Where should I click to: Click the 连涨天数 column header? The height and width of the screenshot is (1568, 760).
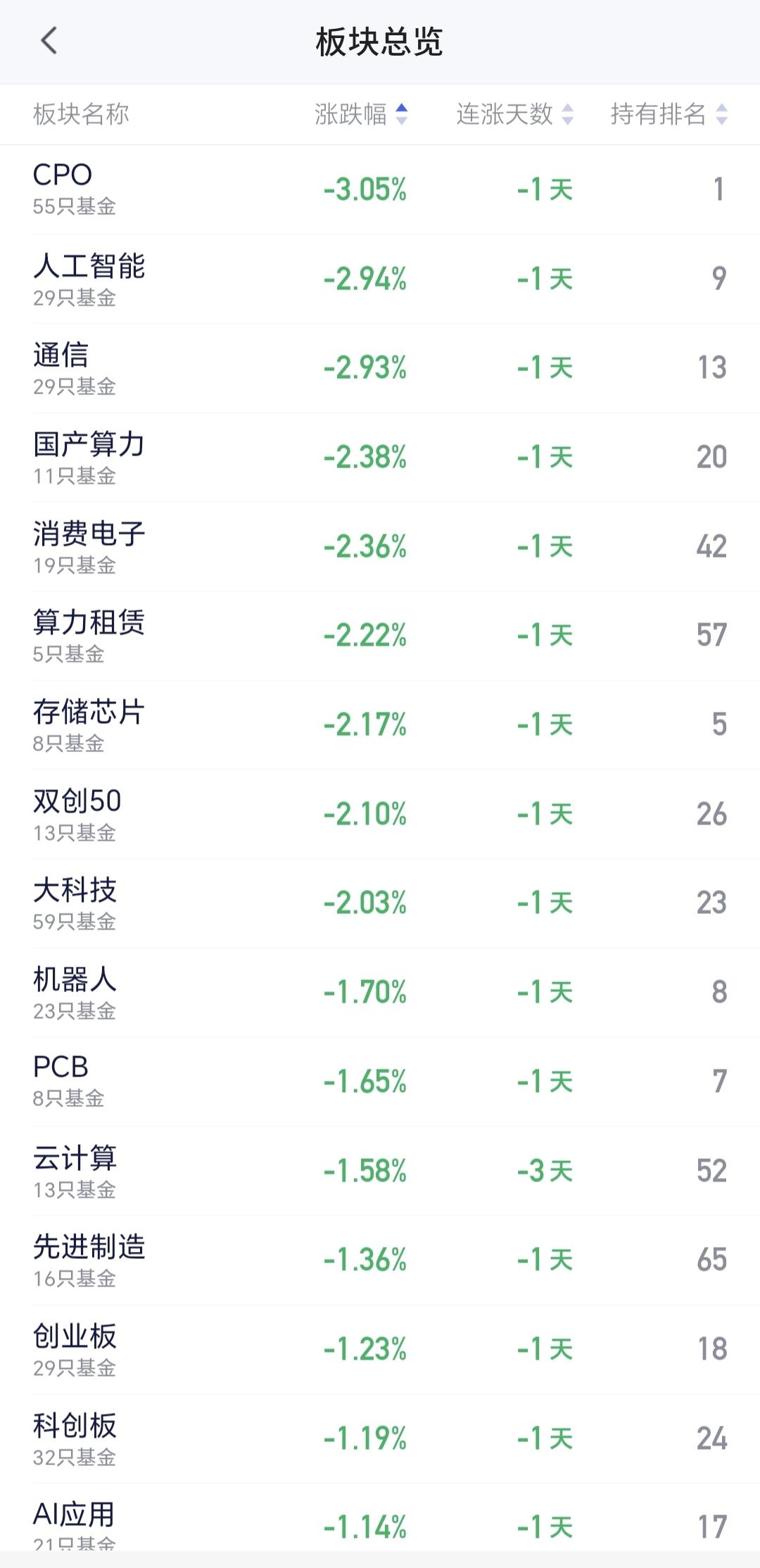[505, 114]
